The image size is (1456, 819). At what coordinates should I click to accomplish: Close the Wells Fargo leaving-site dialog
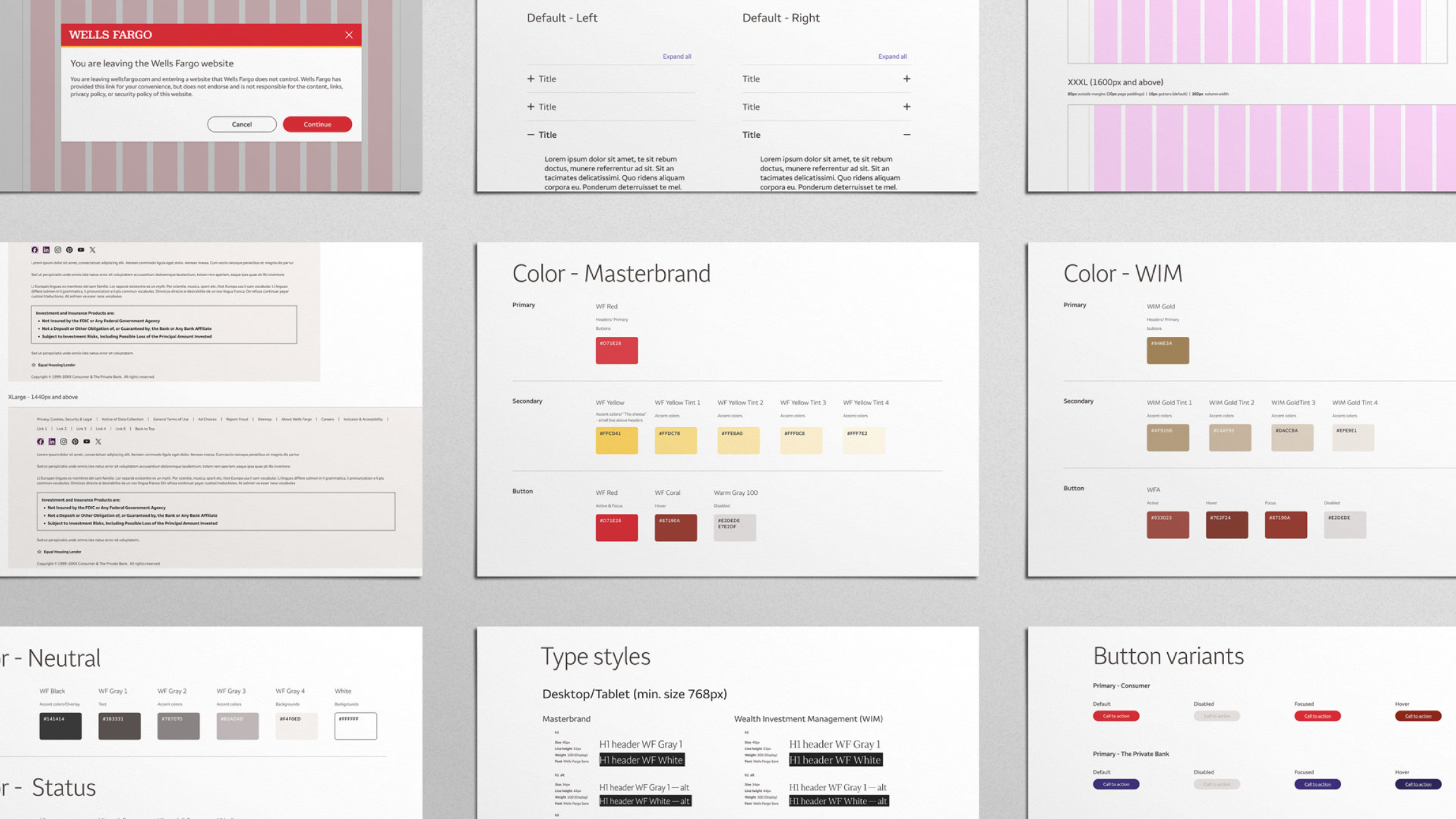349,35
